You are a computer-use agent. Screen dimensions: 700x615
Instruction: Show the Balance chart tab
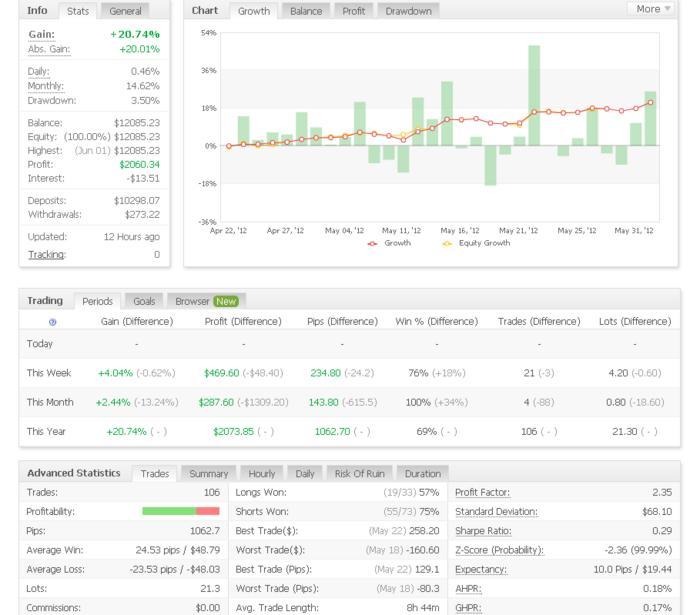[305, 11]
